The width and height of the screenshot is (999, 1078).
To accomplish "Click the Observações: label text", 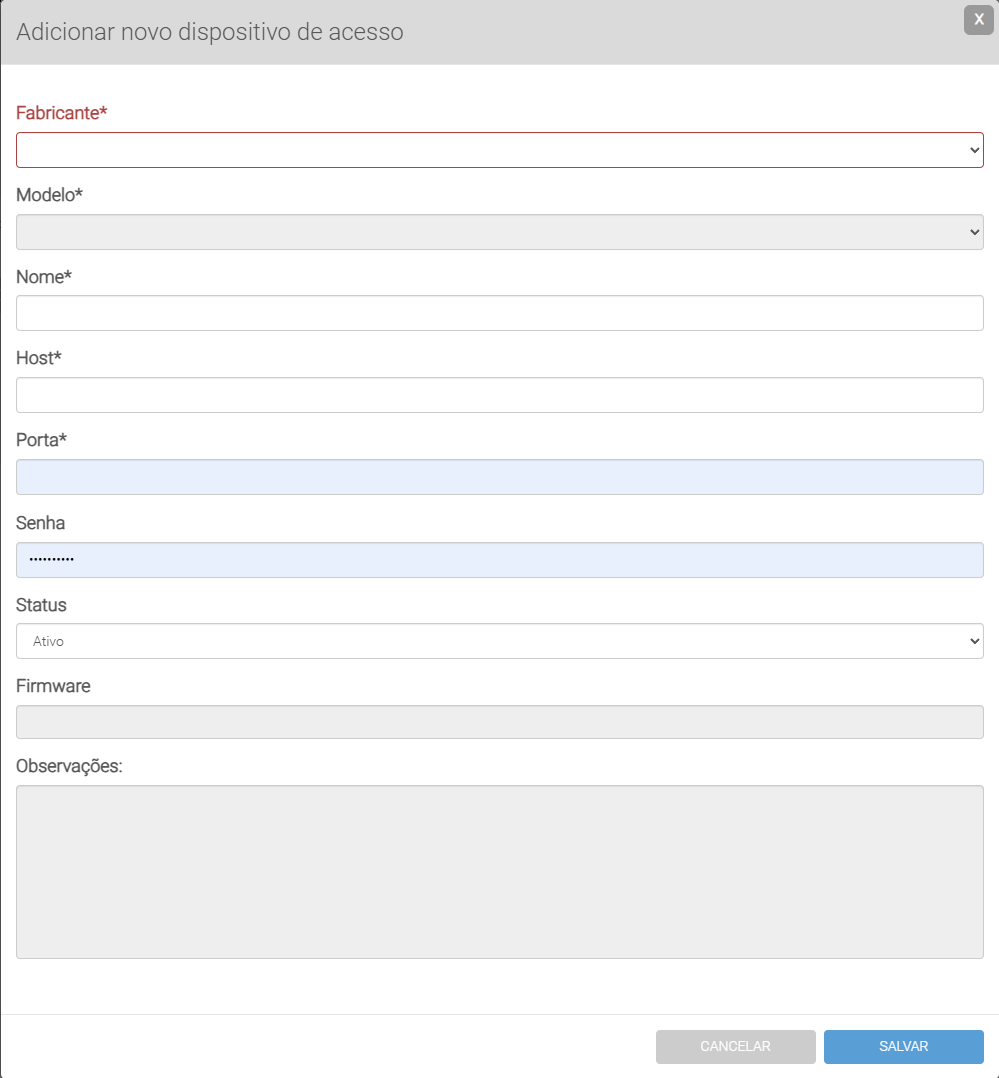I will pos(69,766).
